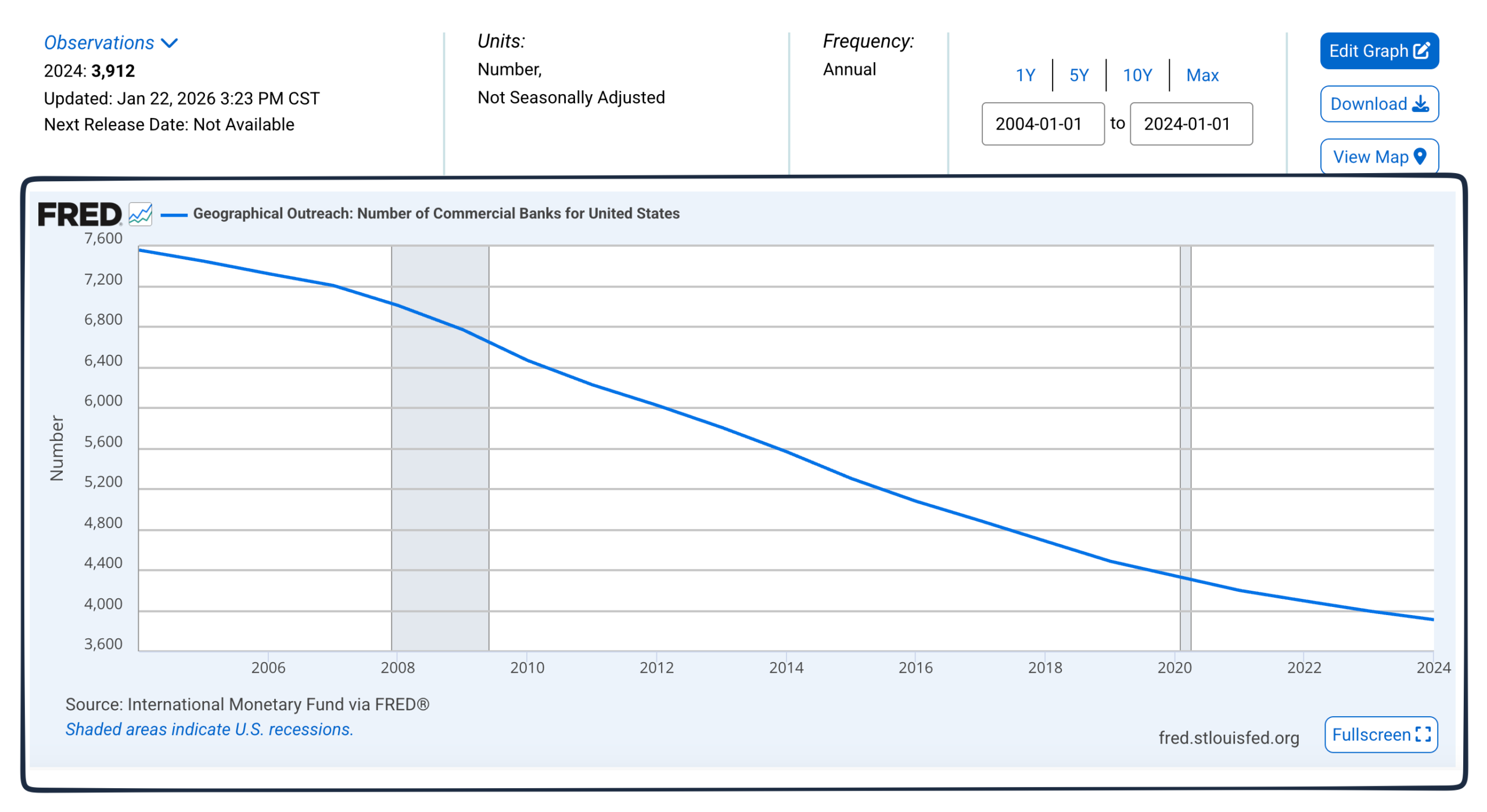Open the Observations dropdown label
1487x812 pixels.
coord(99,42)
